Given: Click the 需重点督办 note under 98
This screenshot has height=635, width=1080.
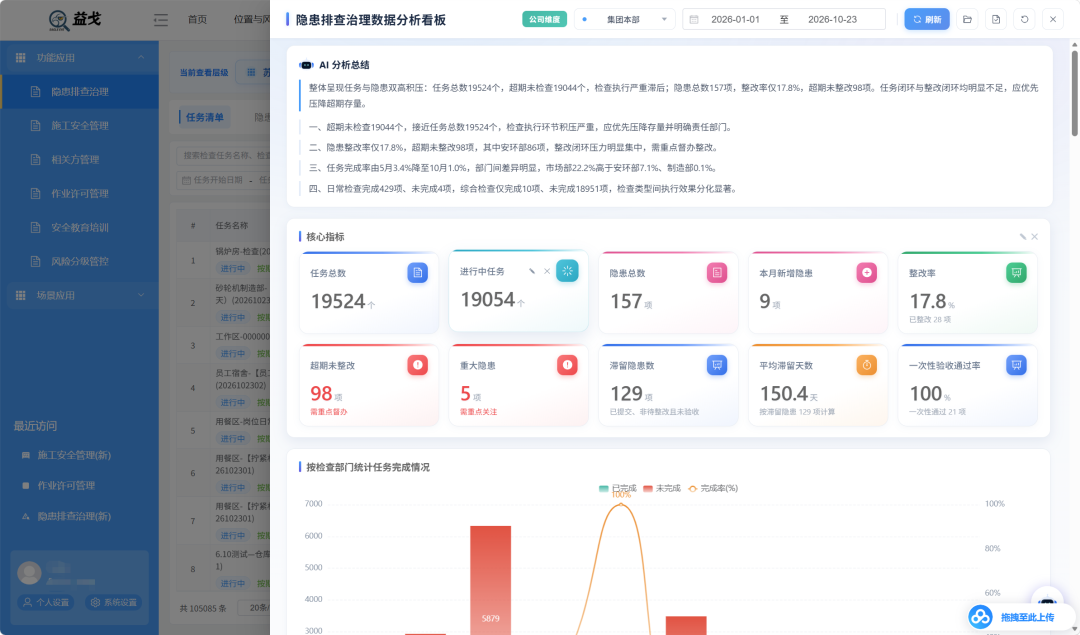Looking at the screenshot, I should point(329,412).
